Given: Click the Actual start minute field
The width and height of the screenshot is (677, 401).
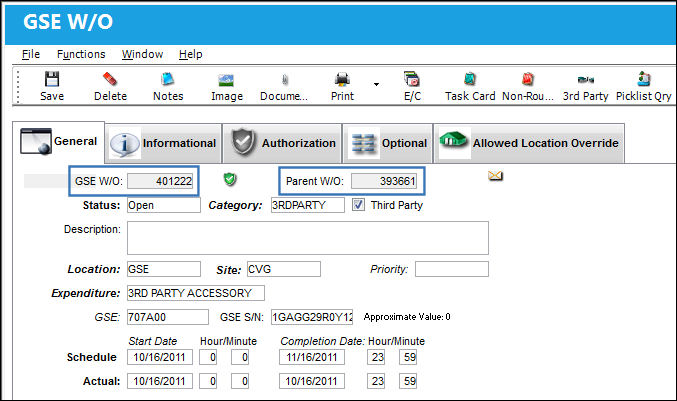Looking at the screenshot, I should coord(240,382).
